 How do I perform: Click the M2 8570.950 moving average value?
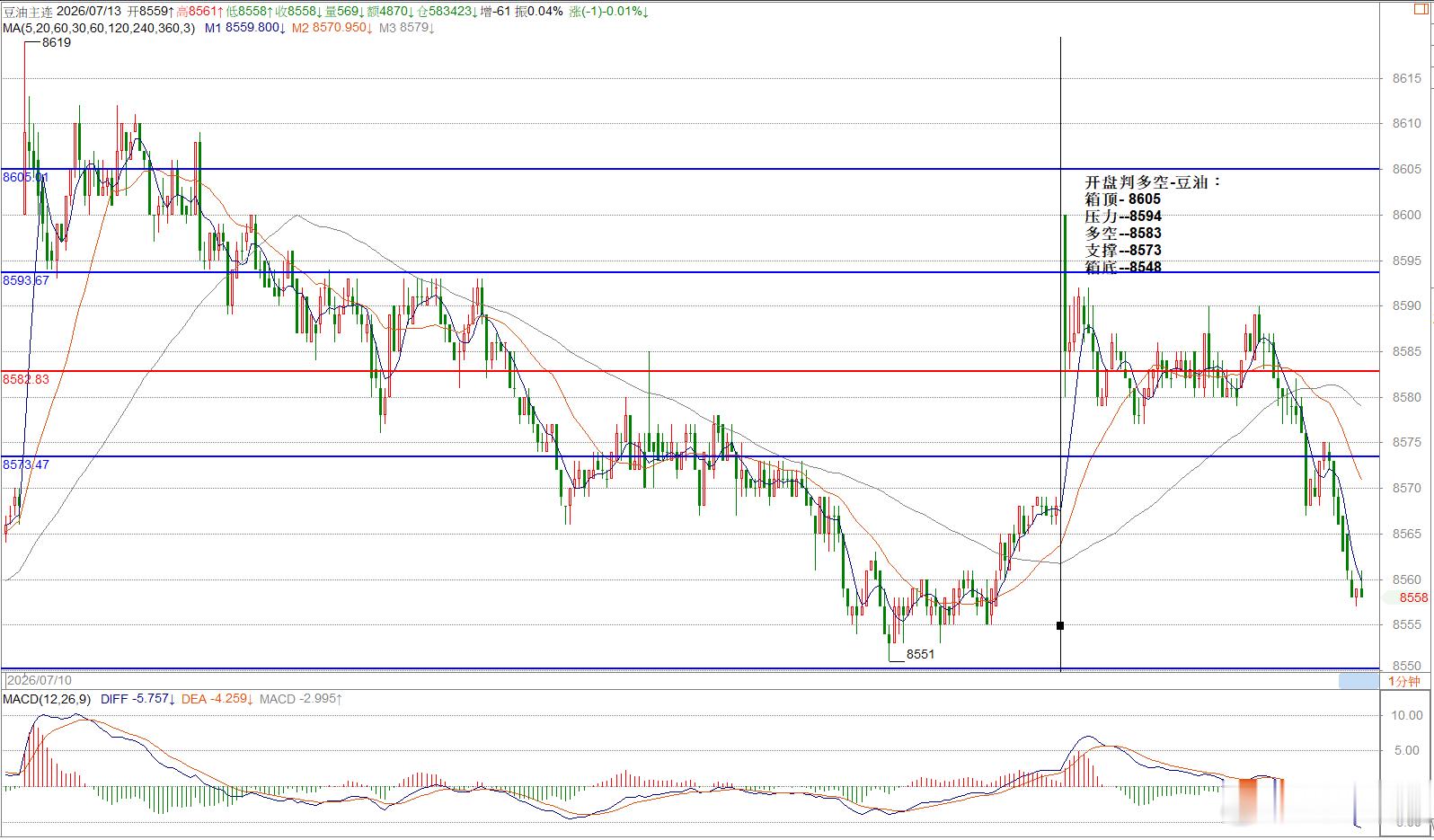click(x=332, y=28)
